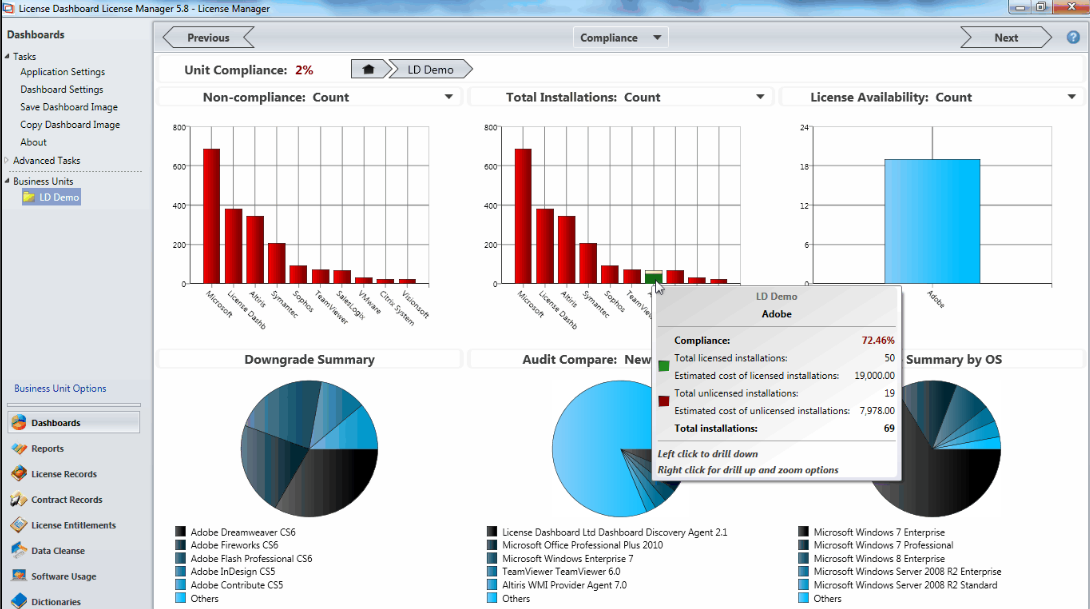Click the License Records icon
Screen dimensions: 1090x609
coord(18,474)
